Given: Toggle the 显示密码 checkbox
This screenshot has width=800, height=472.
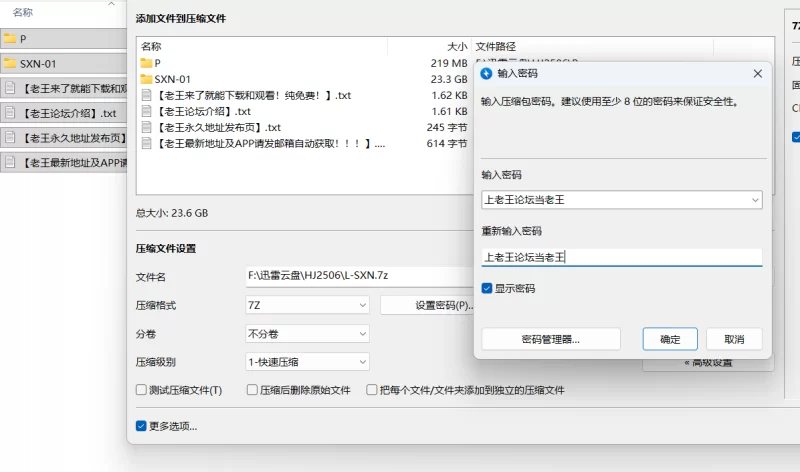Looking at the screenshot, I should click(487, 288).
